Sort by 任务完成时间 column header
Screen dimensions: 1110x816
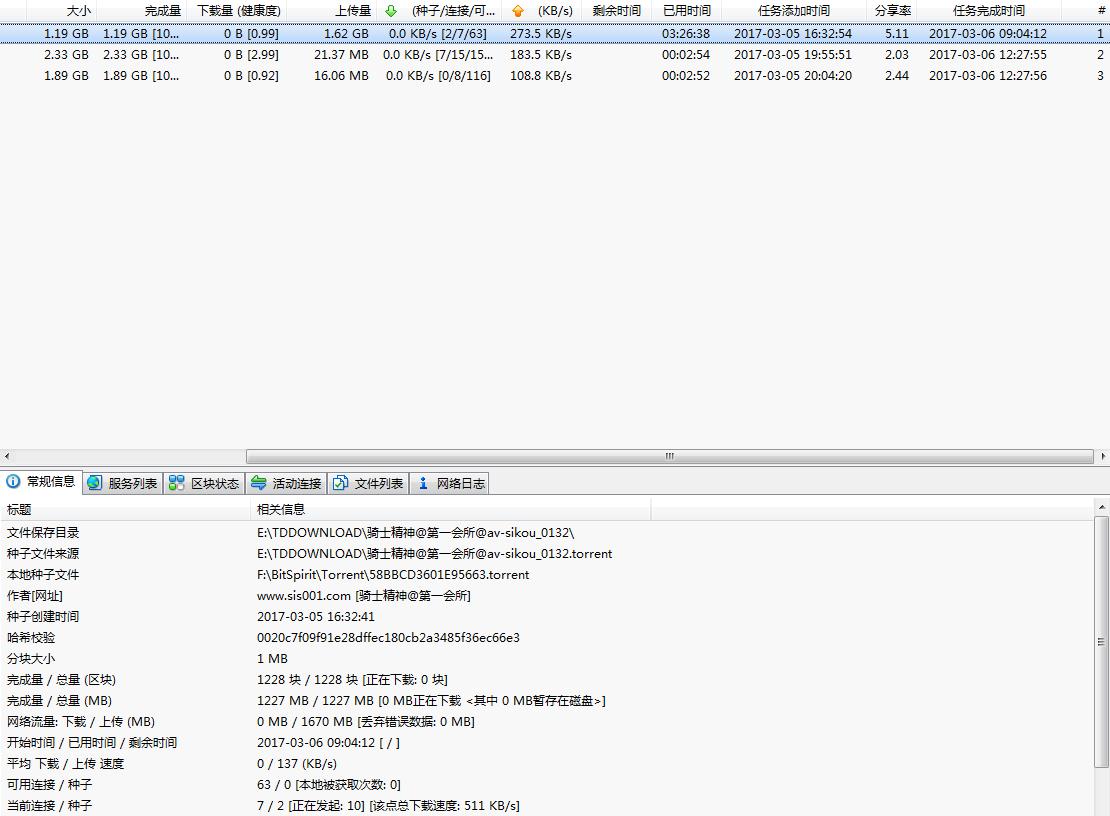(988, 11)
